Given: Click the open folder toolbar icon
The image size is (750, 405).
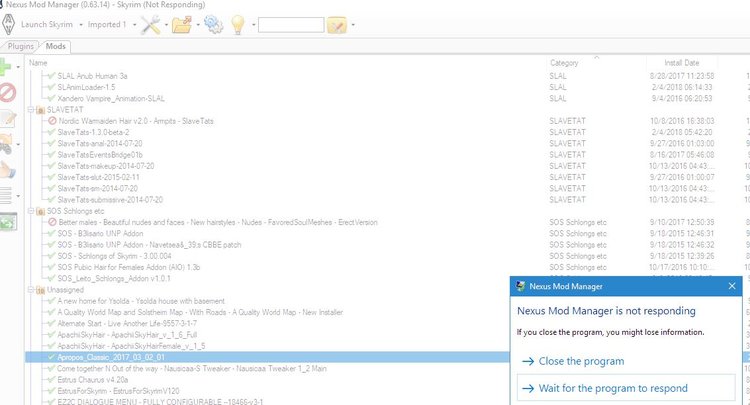Looking at the screenshot, I should coord(182,24).
